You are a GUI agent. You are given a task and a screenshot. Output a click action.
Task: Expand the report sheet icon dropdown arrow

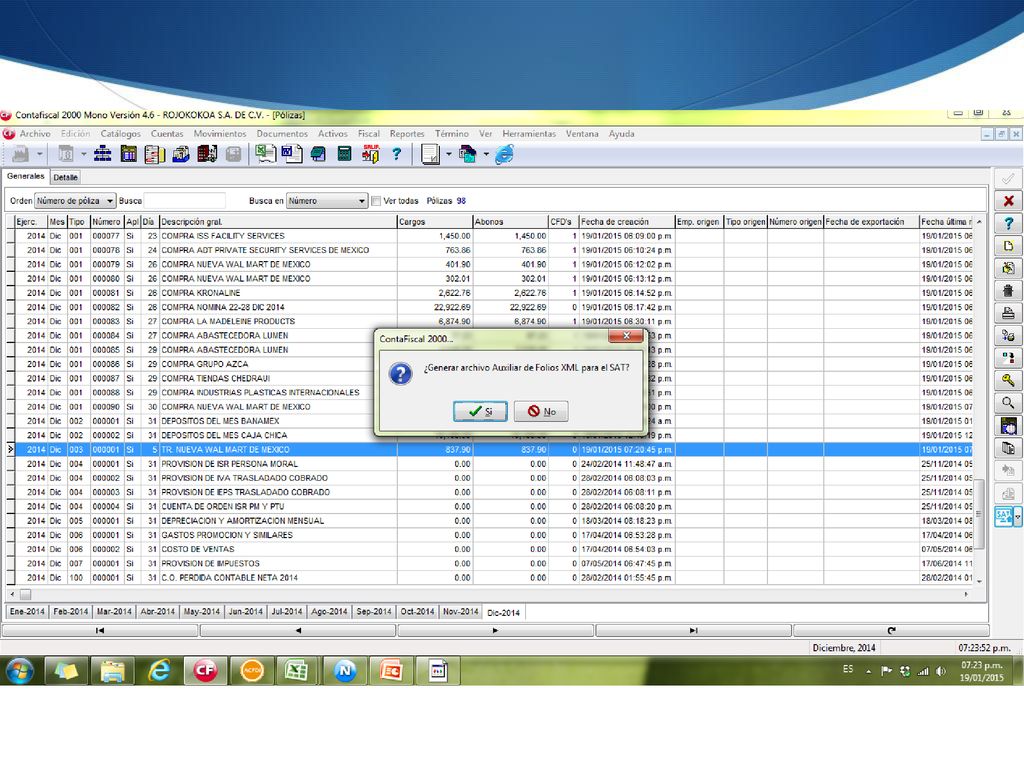click(x=449, y=155)
